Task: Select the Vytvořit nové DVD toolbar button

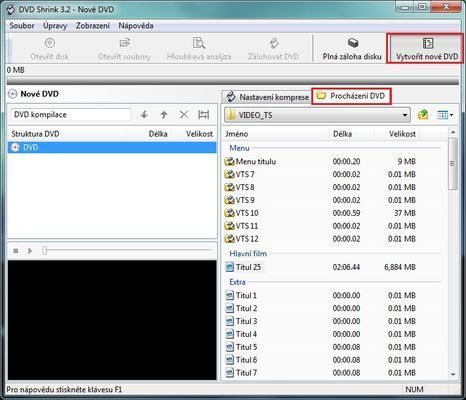Action: [x=427, y=49]
